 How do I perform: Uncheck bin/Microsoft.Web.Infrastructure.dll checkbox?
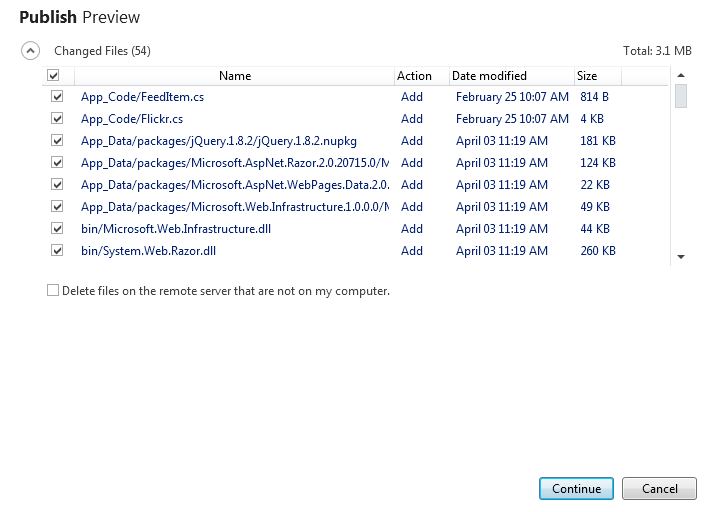point(57,228)
